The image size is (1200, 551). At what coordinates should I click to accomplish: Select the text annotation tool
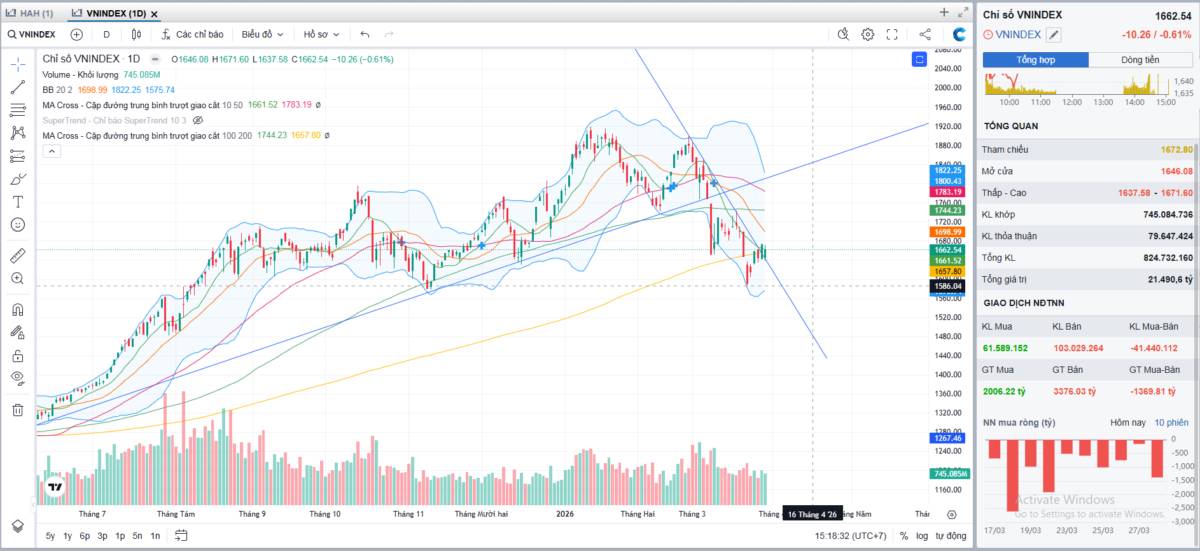[18, 201]
